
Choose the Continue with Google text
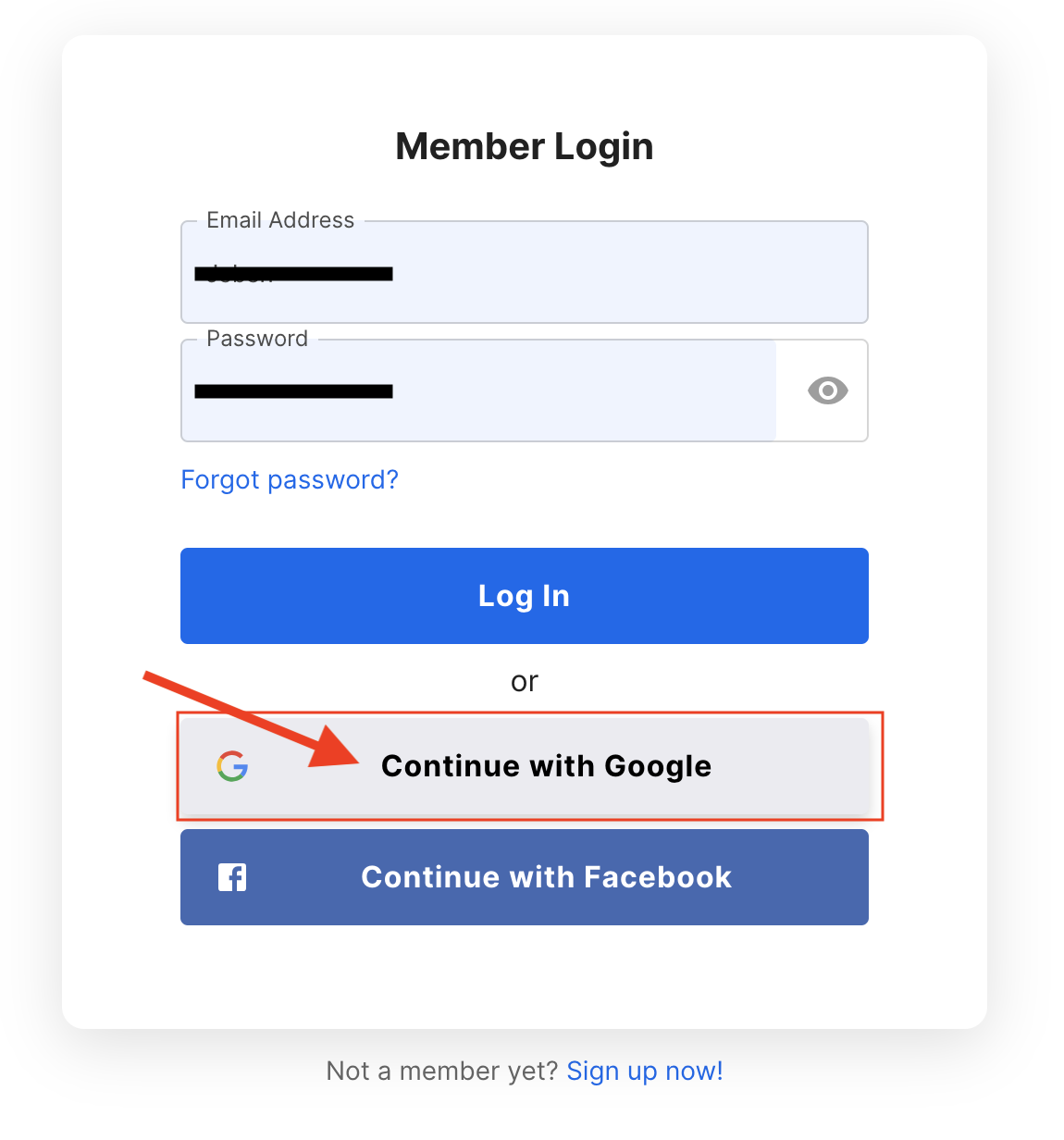tap(547, 766)
